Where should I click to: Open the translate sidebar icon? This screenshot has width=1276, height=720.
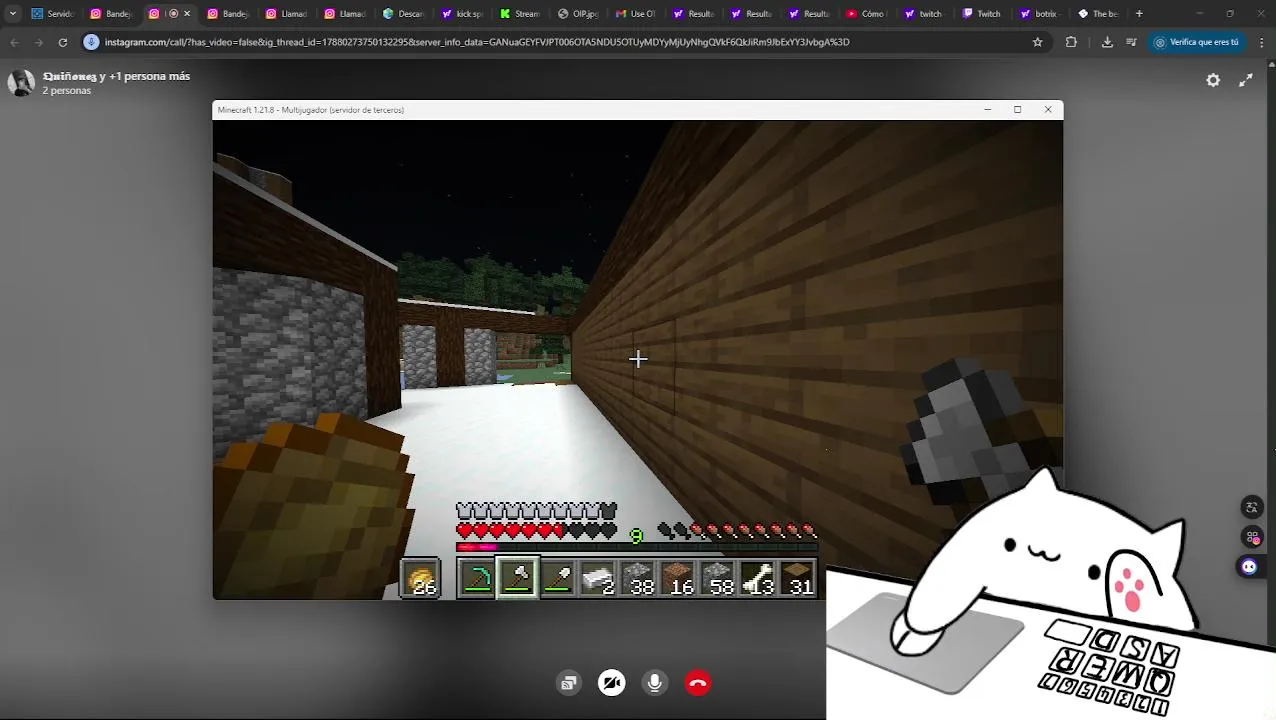[1250, 507]
